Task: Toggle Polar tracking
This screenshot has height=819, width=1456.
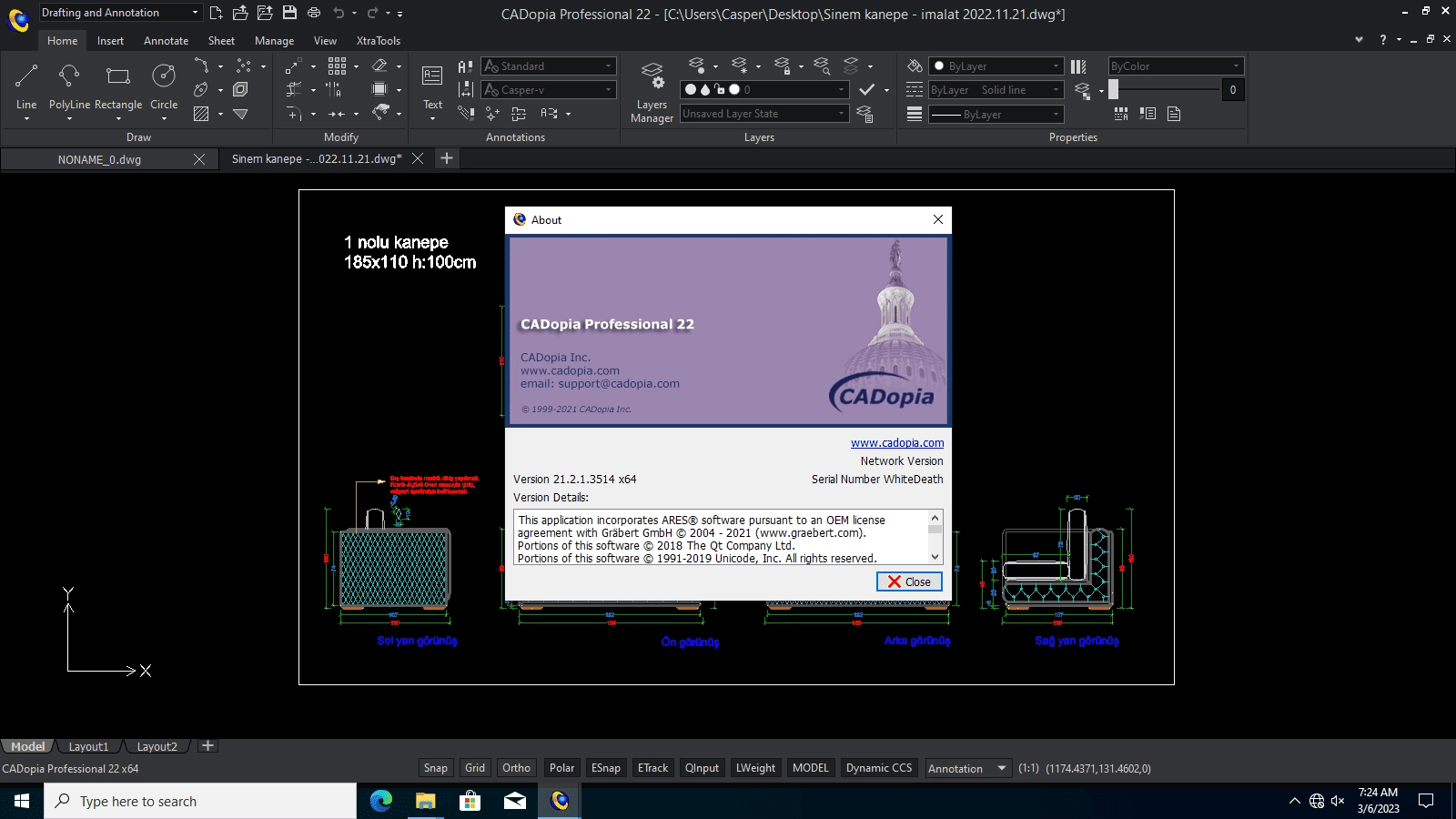Action: click(x=561, y=768)
